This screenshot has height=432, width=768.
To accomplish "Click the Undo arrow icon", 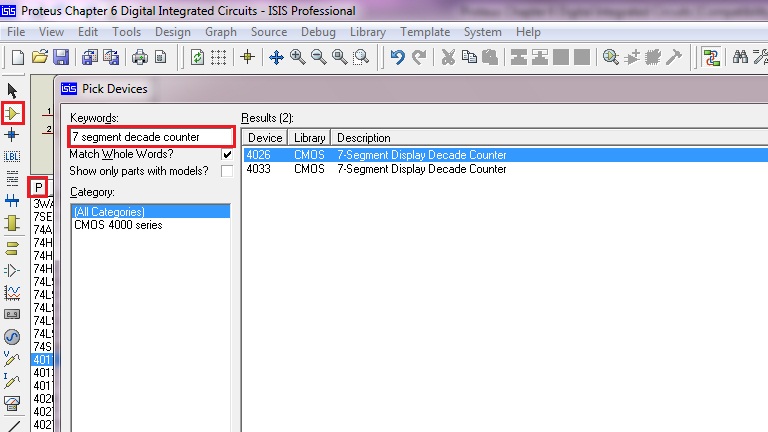I will [x=398, y=57].
